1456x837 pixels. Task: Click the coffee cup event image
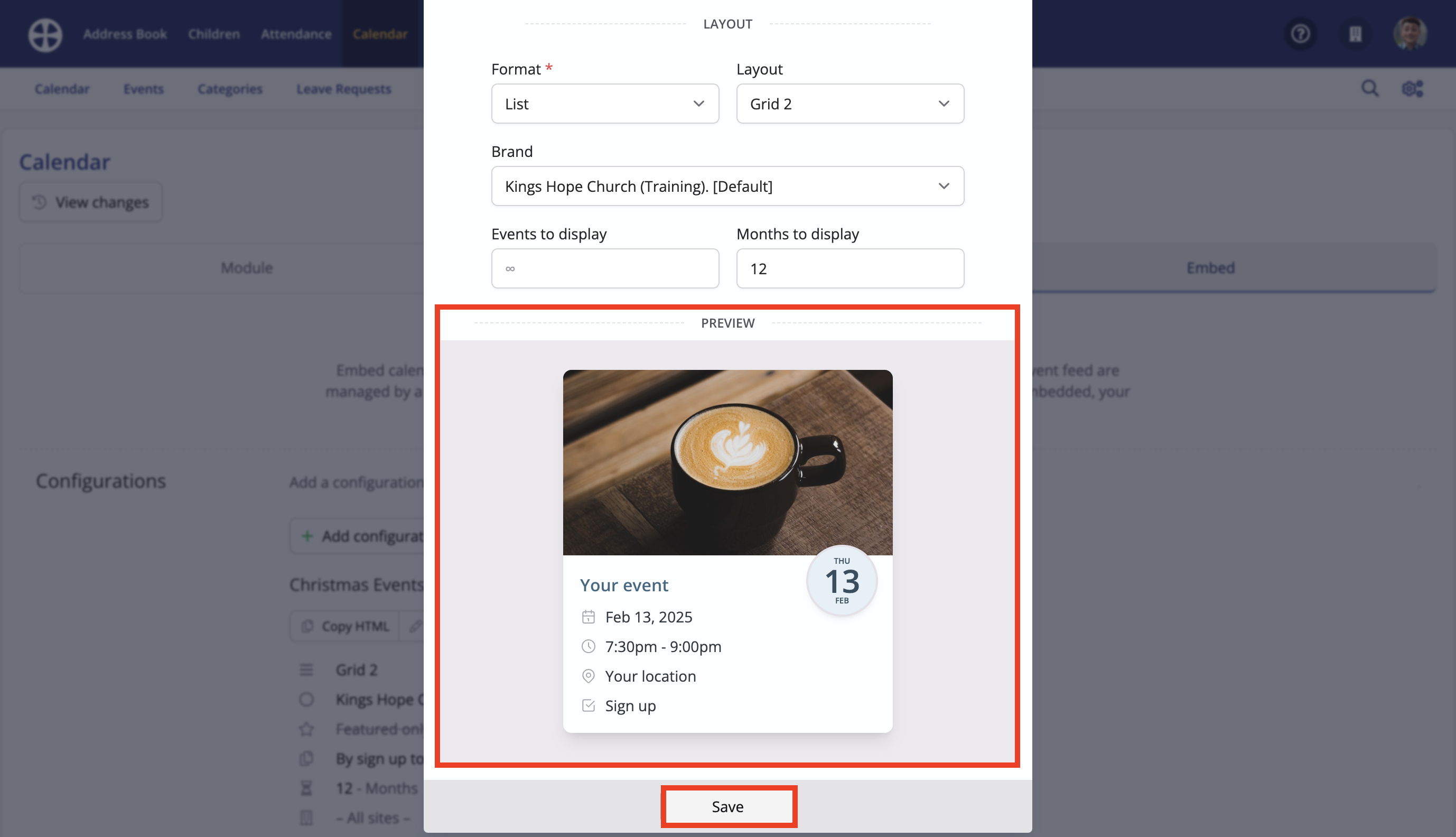pyautogui.click(x=727, y=463)
